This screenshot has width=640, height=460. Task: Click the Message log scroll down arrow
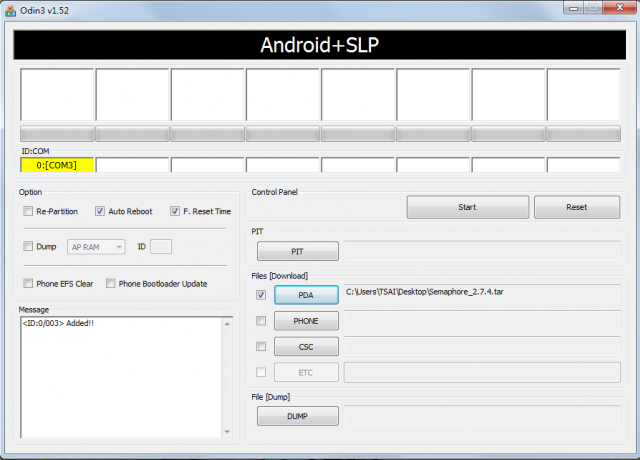pos(227,431)
